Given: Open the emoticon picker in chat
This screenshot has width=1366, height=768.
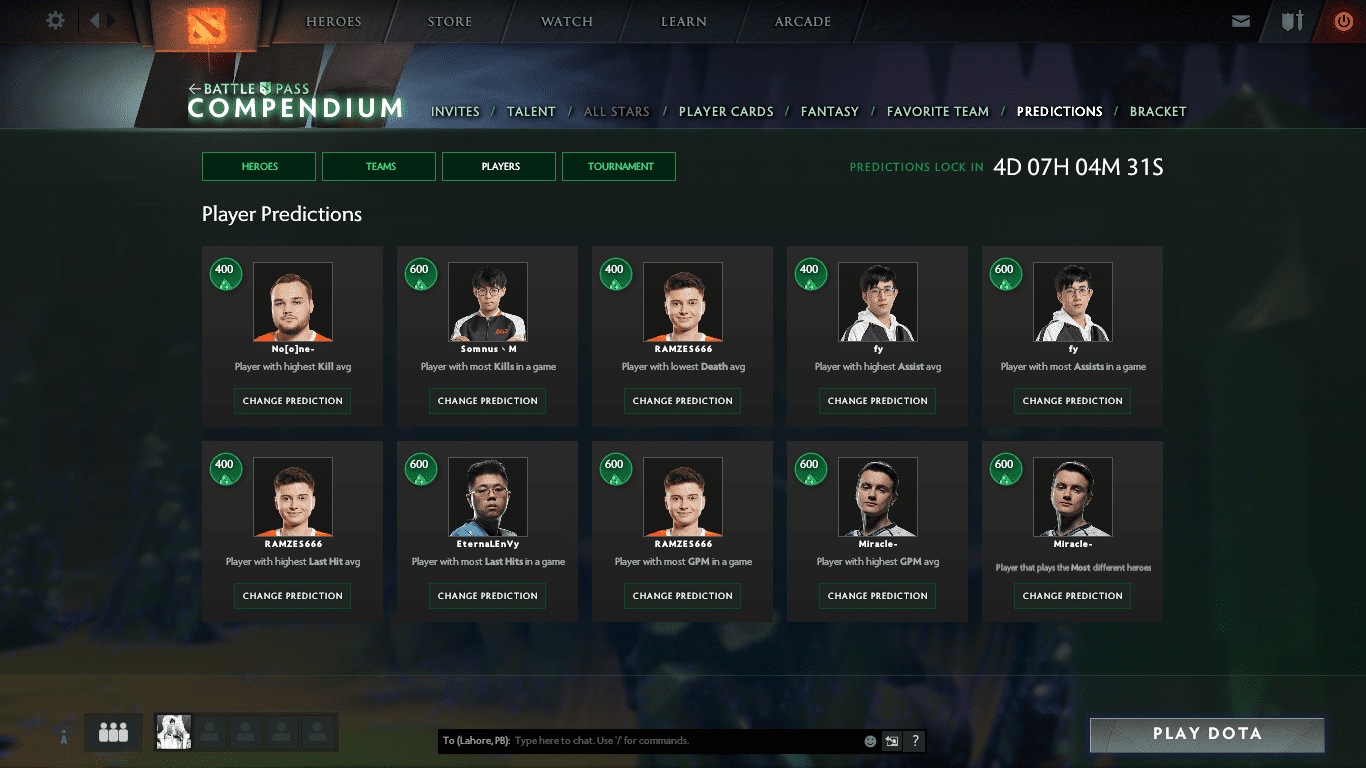Looking at the screenshot, I should click(870, 741).
